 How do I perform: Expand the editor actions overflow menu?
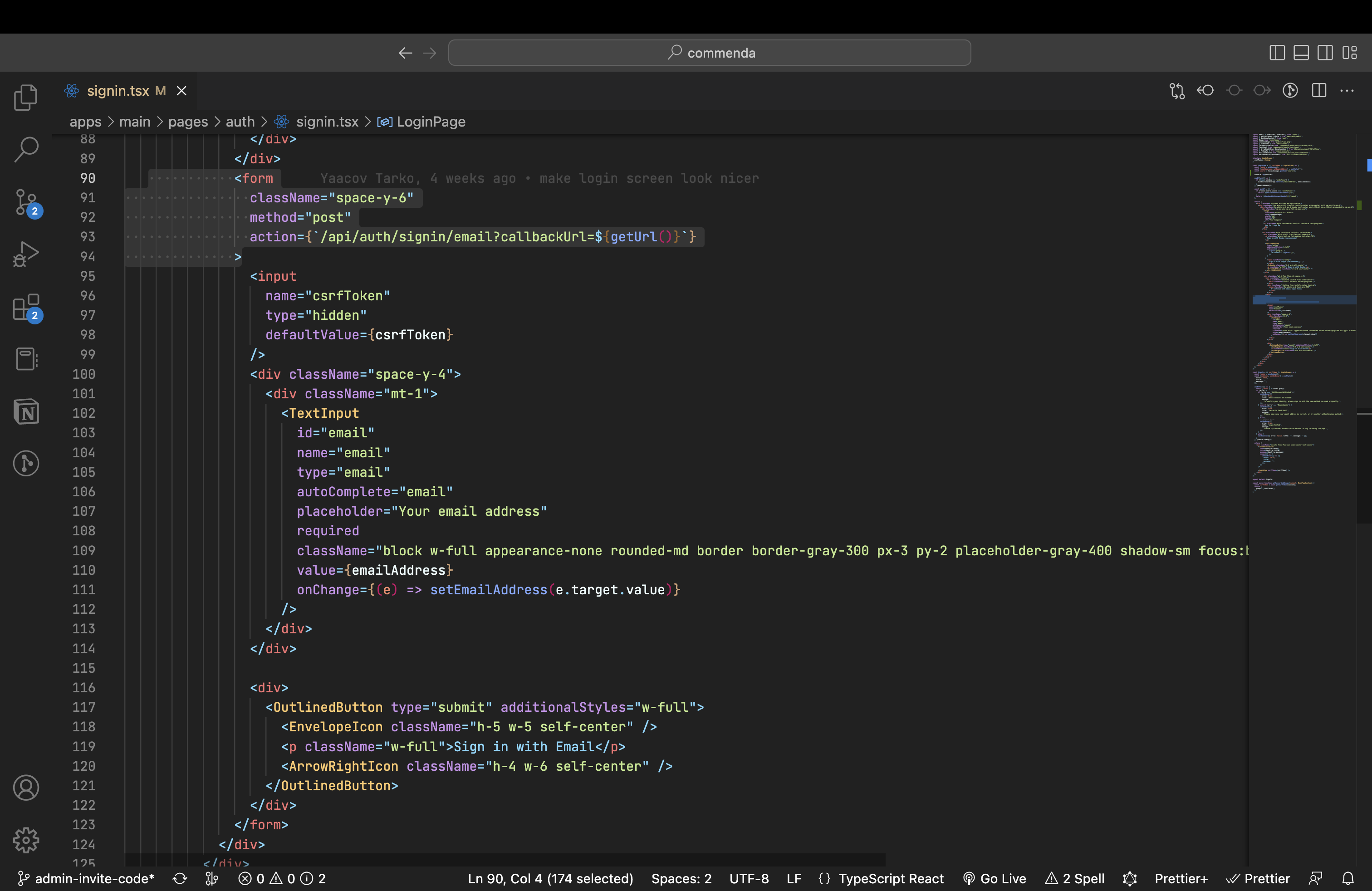pos(1348,90)
